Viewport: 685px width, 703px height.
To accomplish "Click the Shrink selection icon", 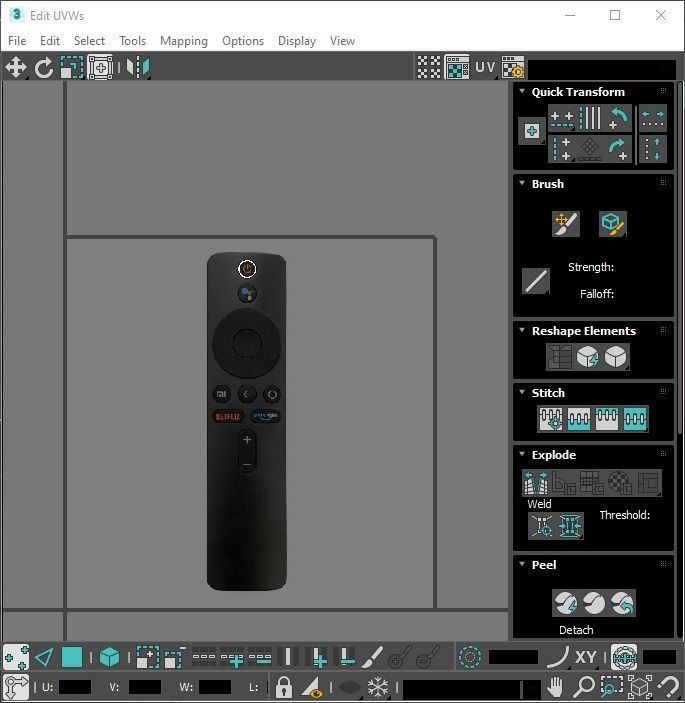I will click(x=175, y=658).
